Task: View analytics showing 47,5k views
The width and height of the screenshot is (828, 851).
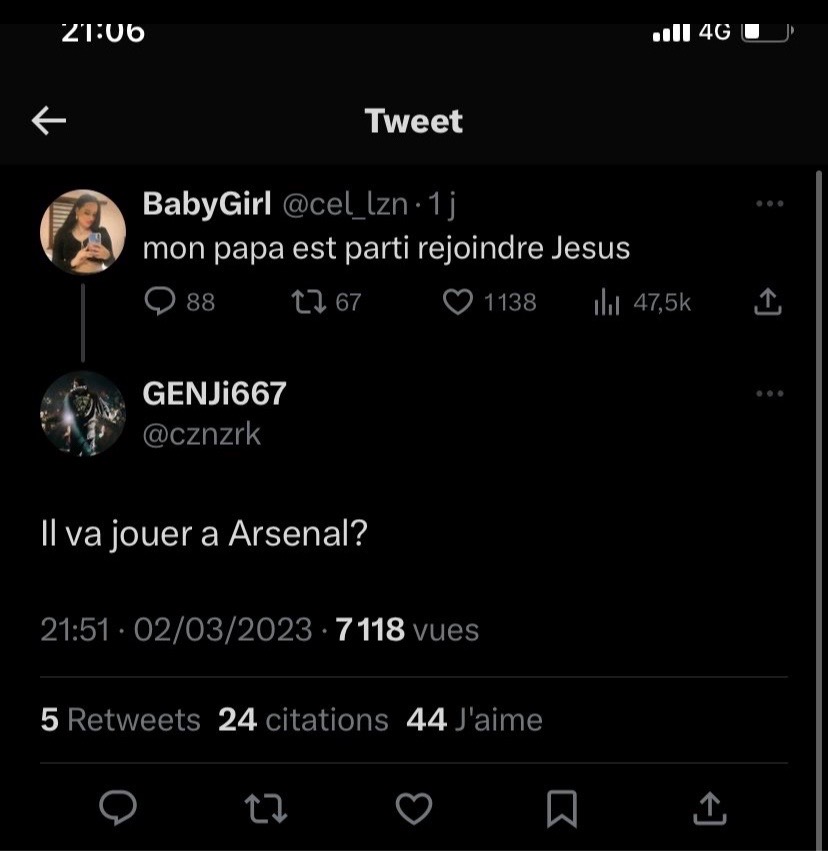Action: [608, 302]
